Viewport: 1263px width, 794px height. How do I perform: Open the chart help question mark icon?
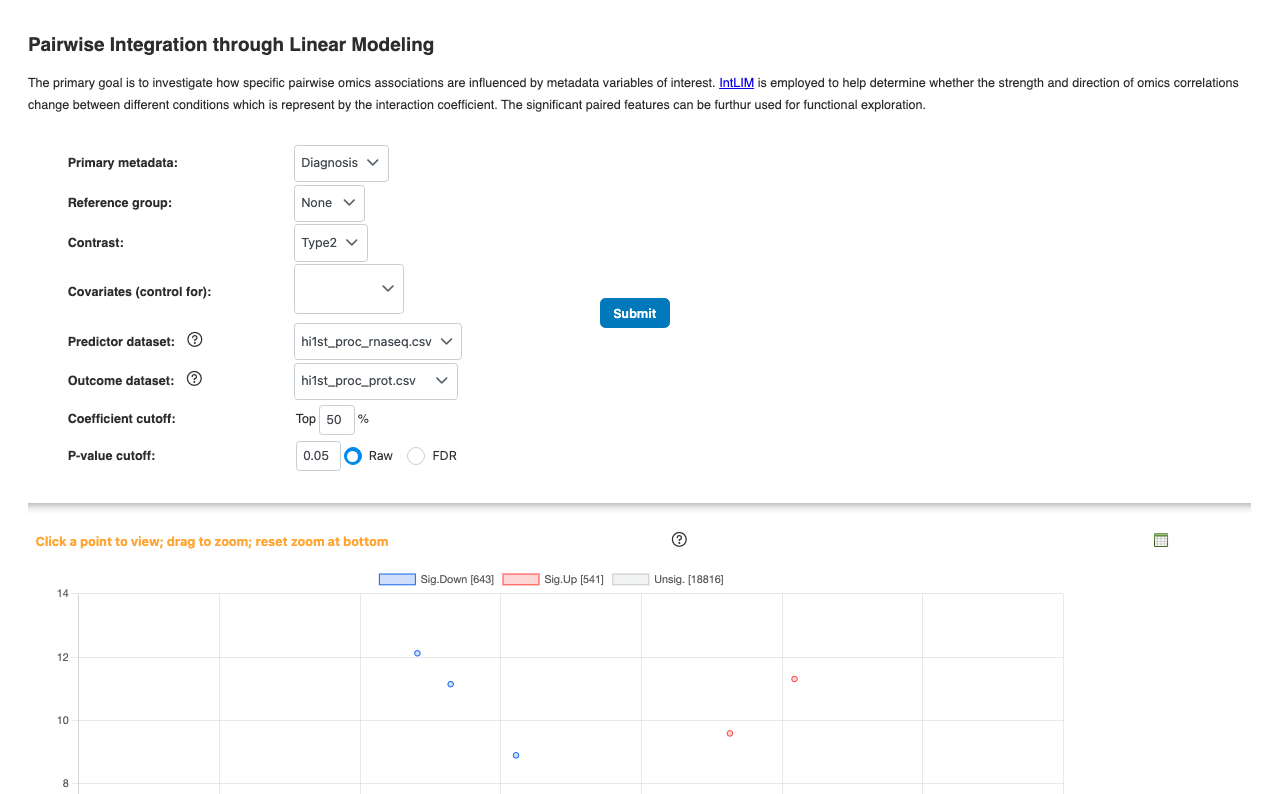point(680,540)
